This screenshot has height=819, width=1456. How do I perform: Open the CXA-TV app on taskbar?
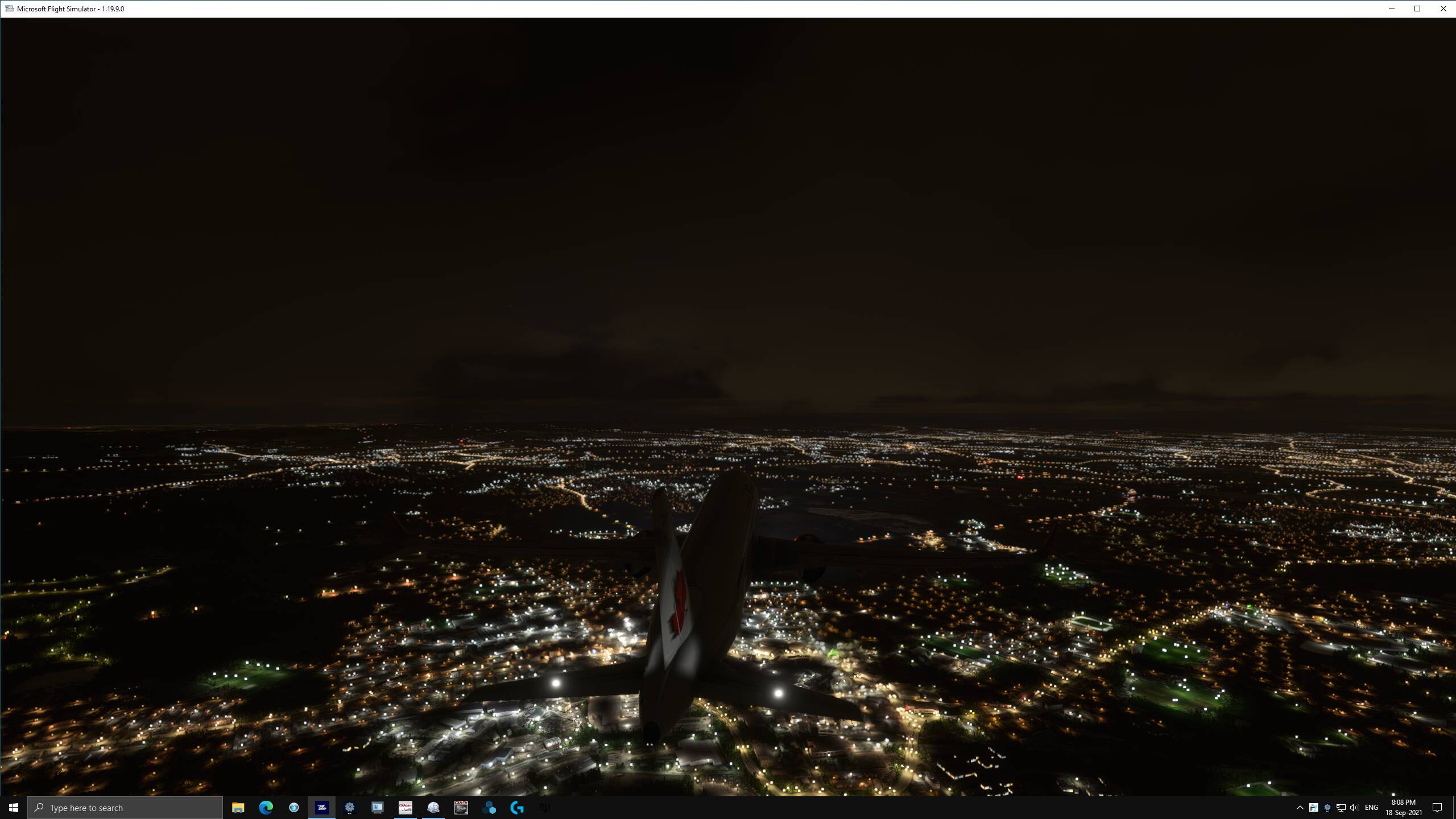tap(461, 808)
